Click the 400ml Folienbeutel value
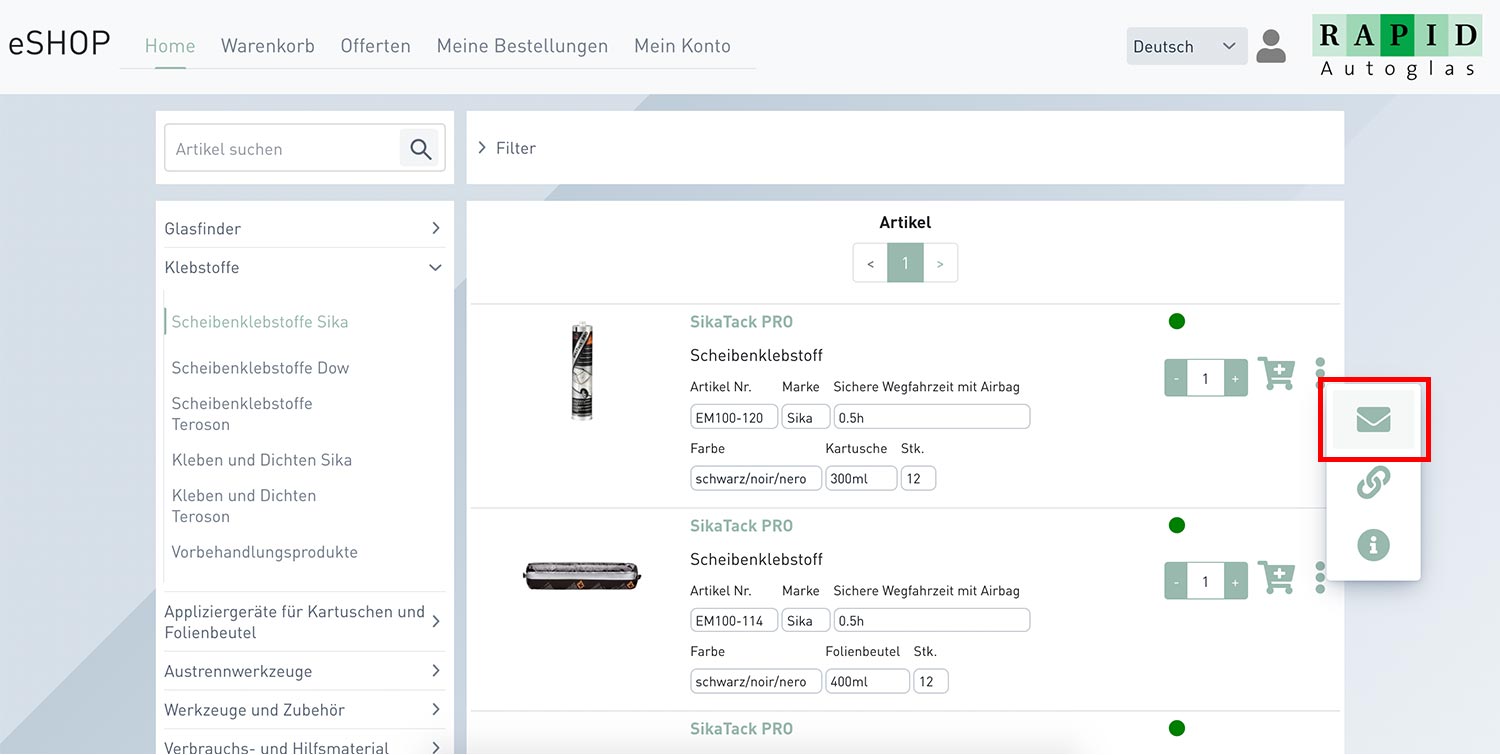The image size is (1500, 755). click(x=868, y=681)
